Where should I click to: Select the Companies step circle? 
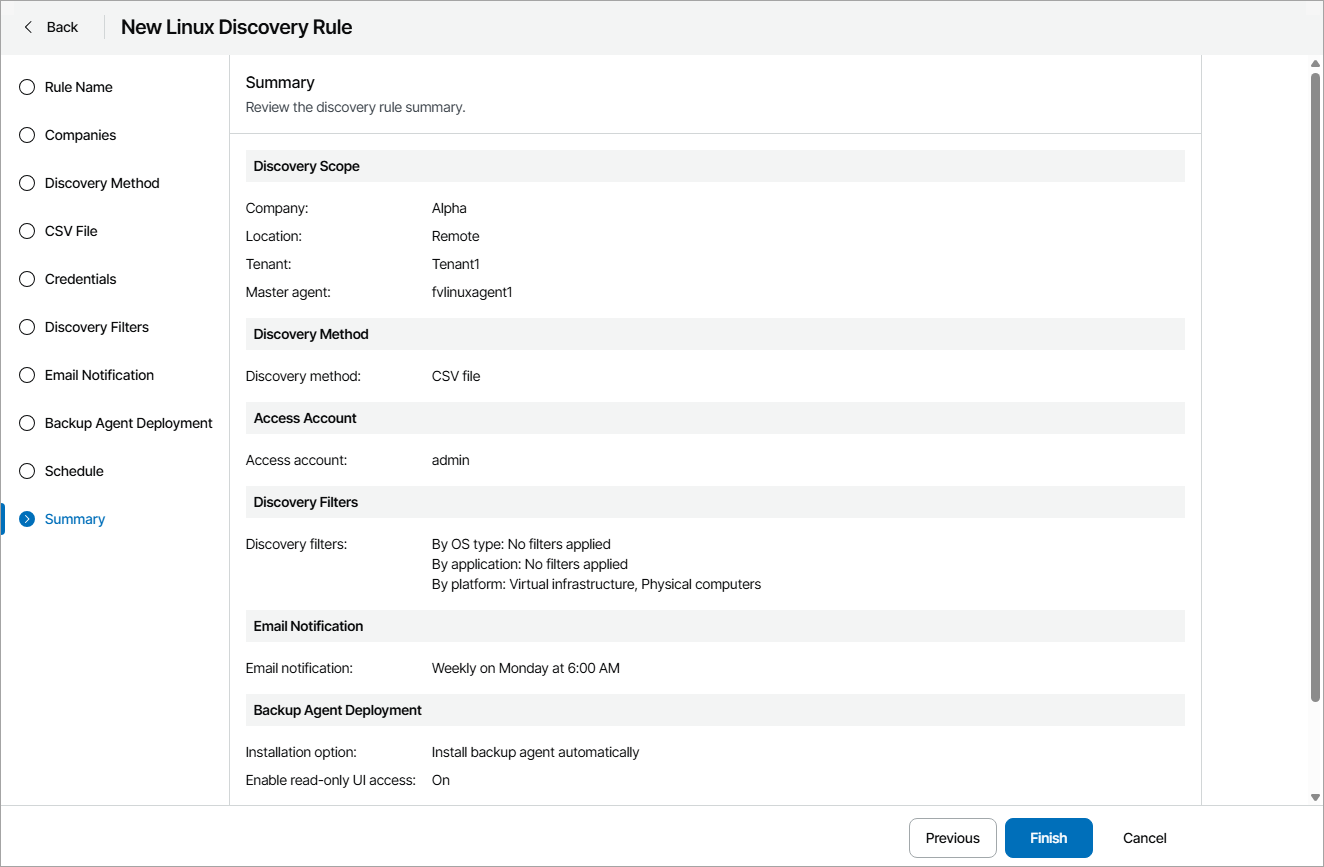tap(27, 135)
